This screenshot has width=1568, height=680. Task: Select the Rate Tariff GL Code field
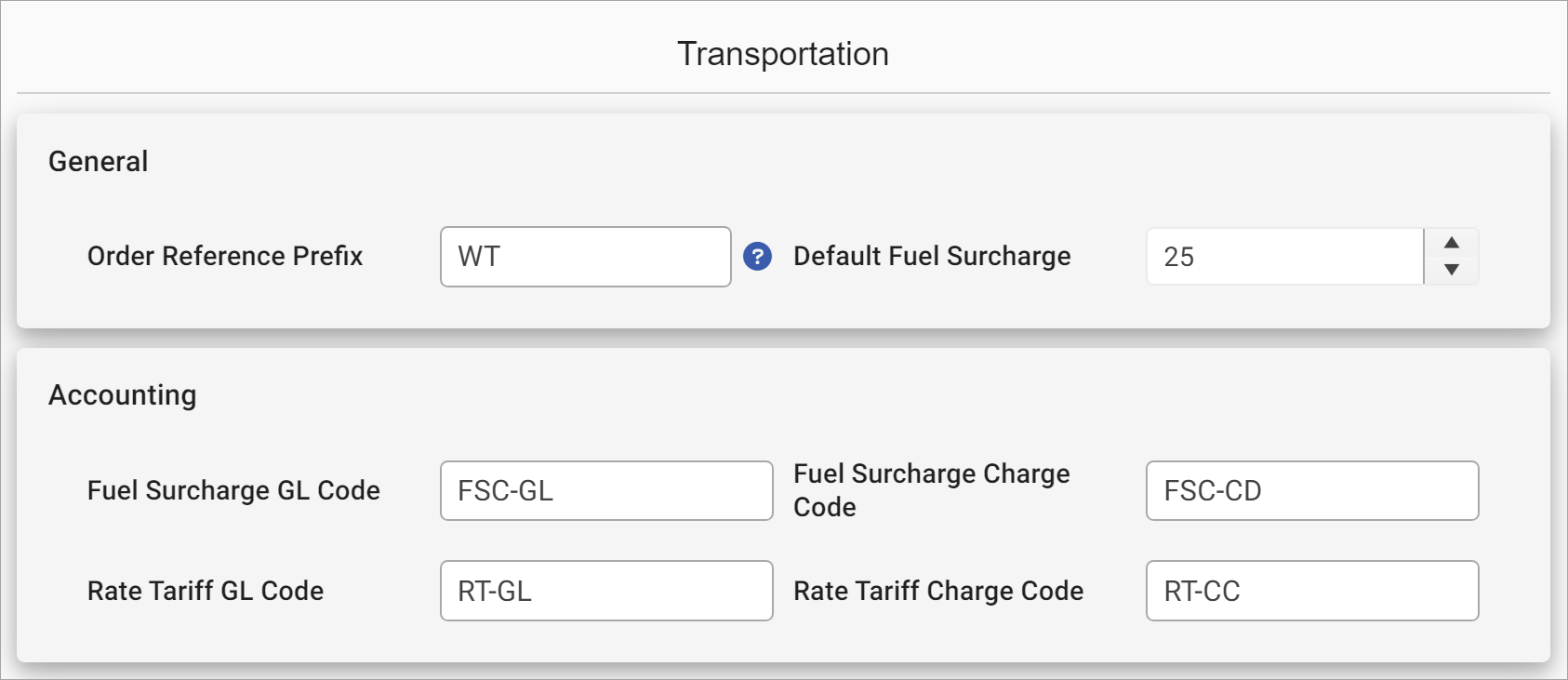tap(606, 591)
